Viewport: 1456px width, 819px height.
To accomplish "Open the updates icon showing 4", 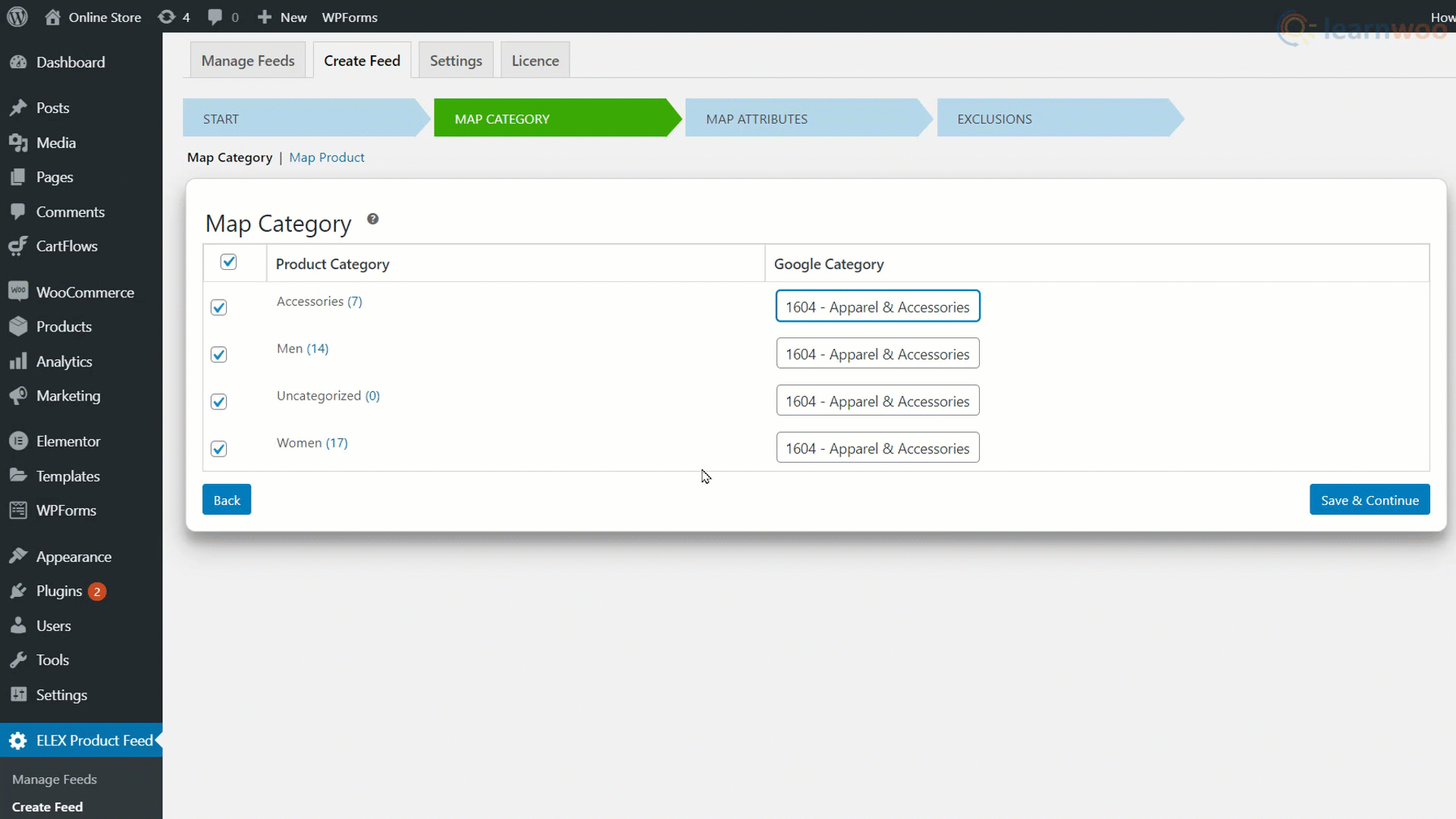I will point(167,17).
